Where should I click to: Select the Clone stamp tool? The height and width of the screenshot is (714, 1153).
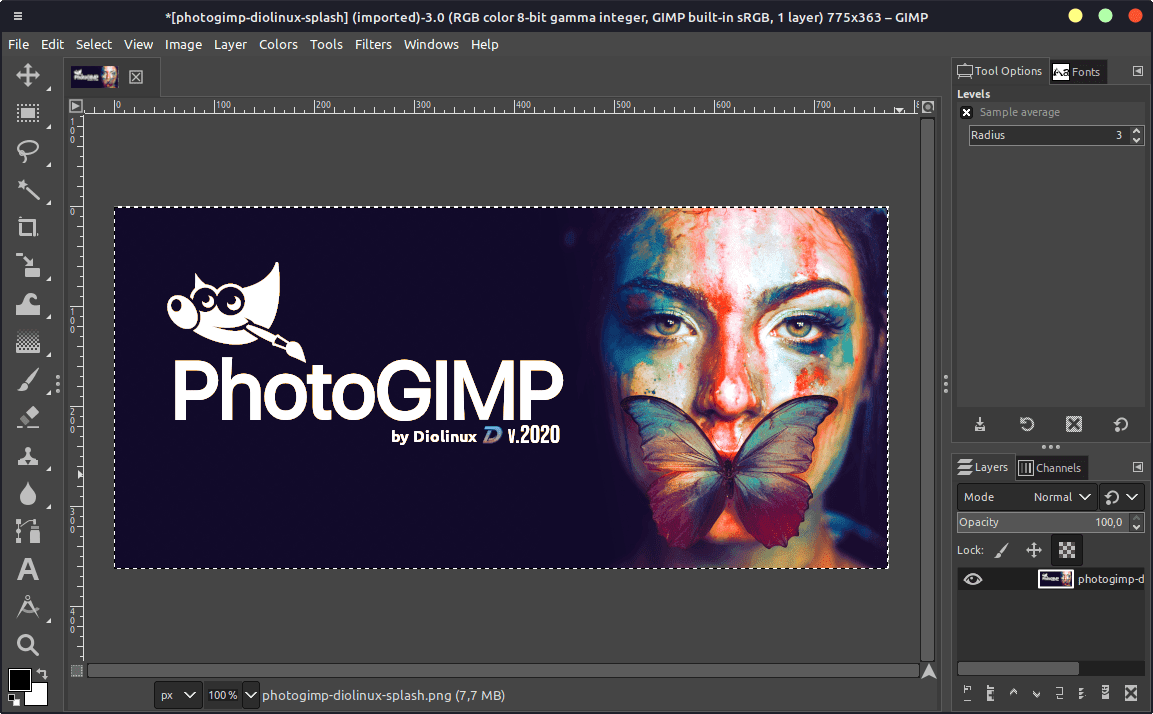click(x=28, y=456)
